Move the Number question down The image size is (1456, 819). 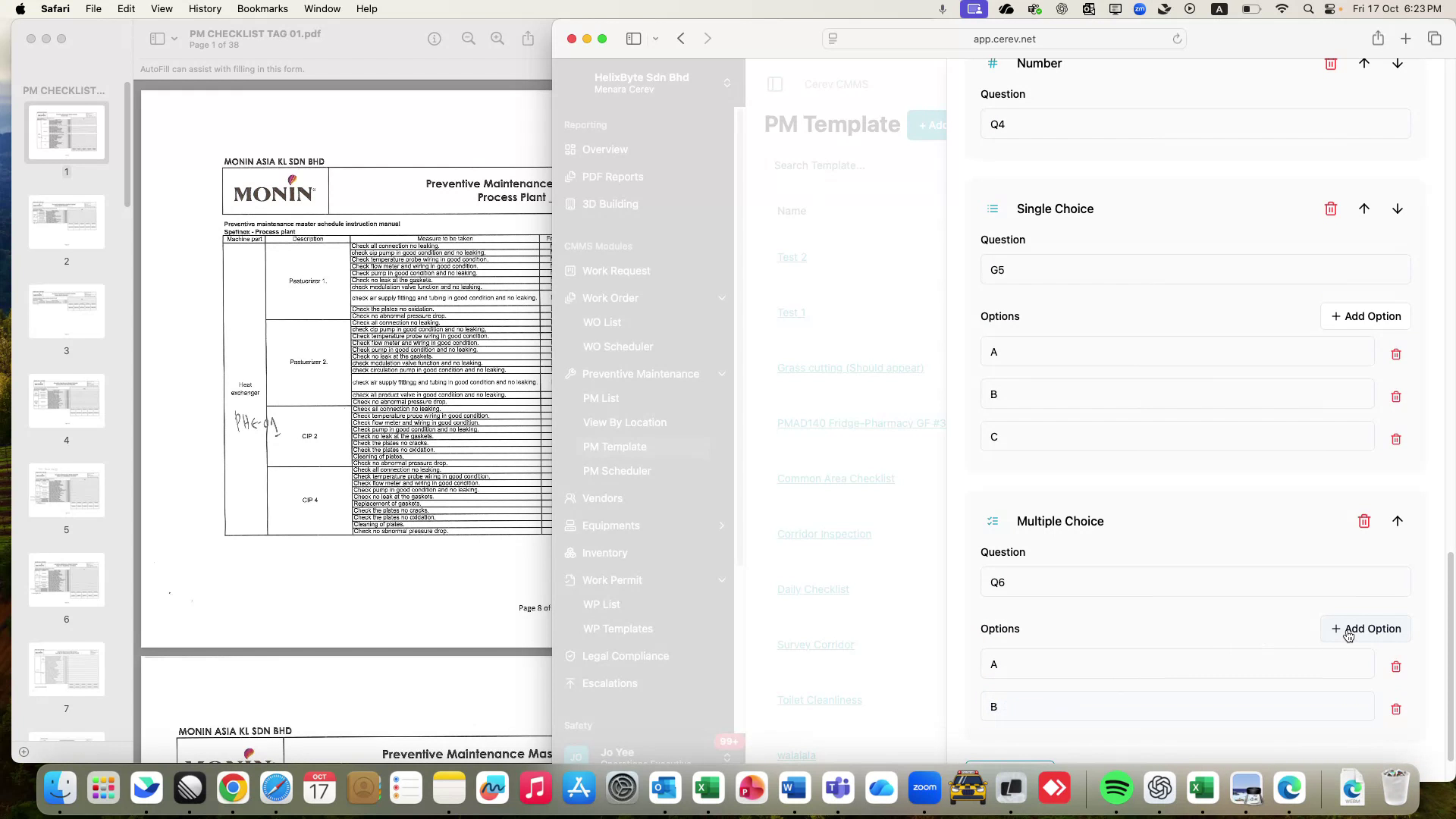tap(1398, 64)
